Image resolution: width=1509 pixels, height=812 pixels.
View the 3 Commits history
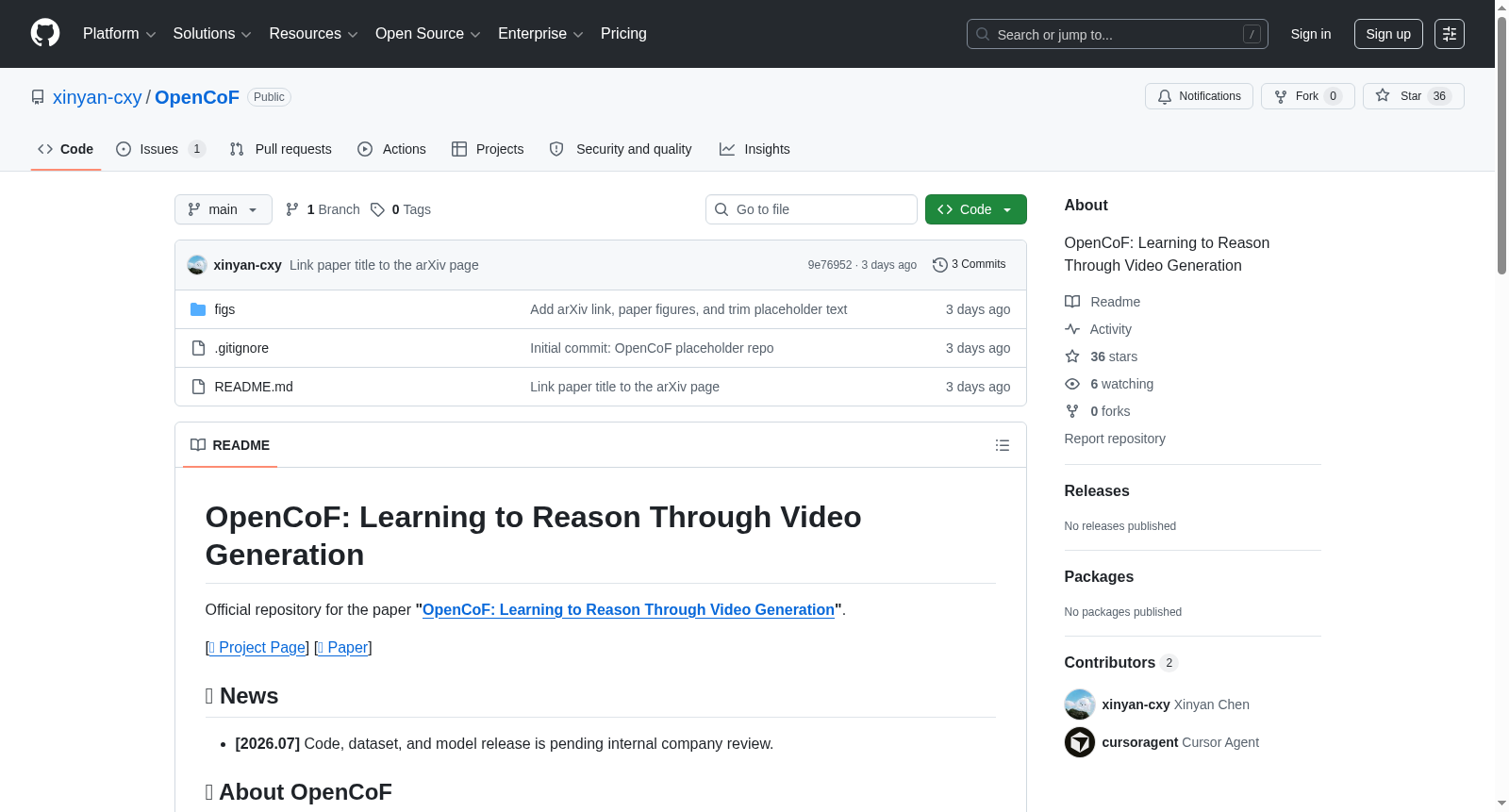click(970, 265)
